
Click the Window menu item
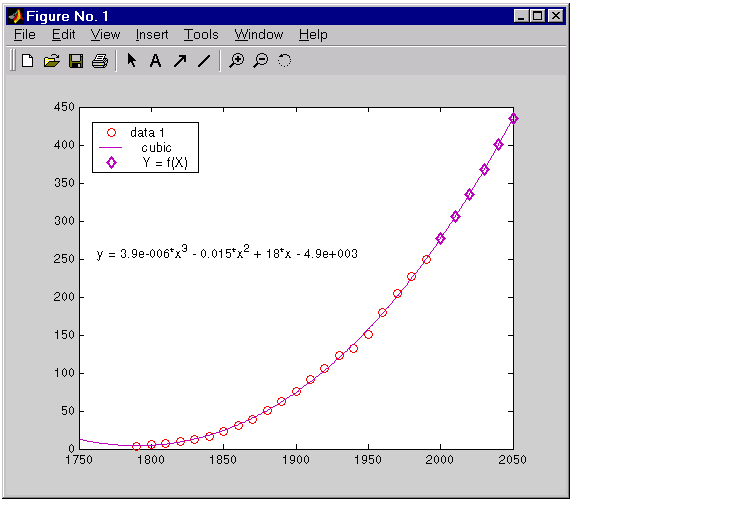[259, 35]
